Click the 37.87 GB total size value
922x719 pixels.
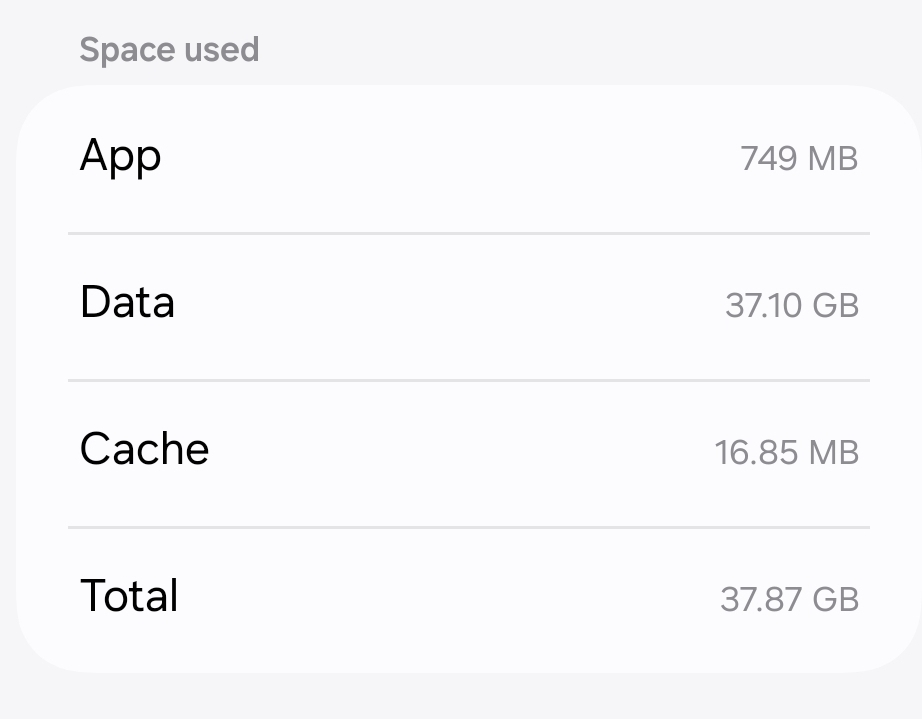click(789, 599)
